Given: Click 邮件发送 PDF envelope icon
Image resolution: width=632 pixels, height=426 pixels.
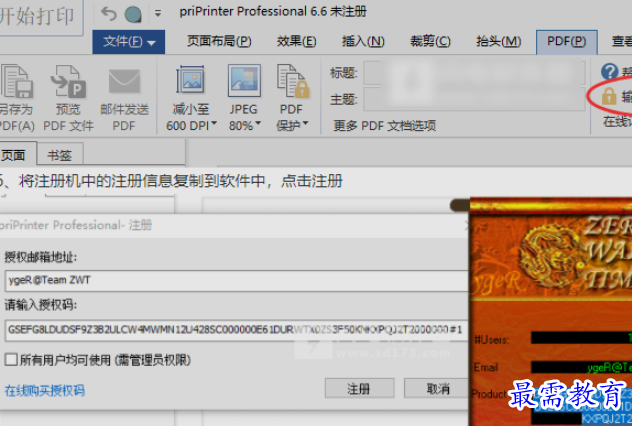Looking at the screenshot, I should (125, 81).
